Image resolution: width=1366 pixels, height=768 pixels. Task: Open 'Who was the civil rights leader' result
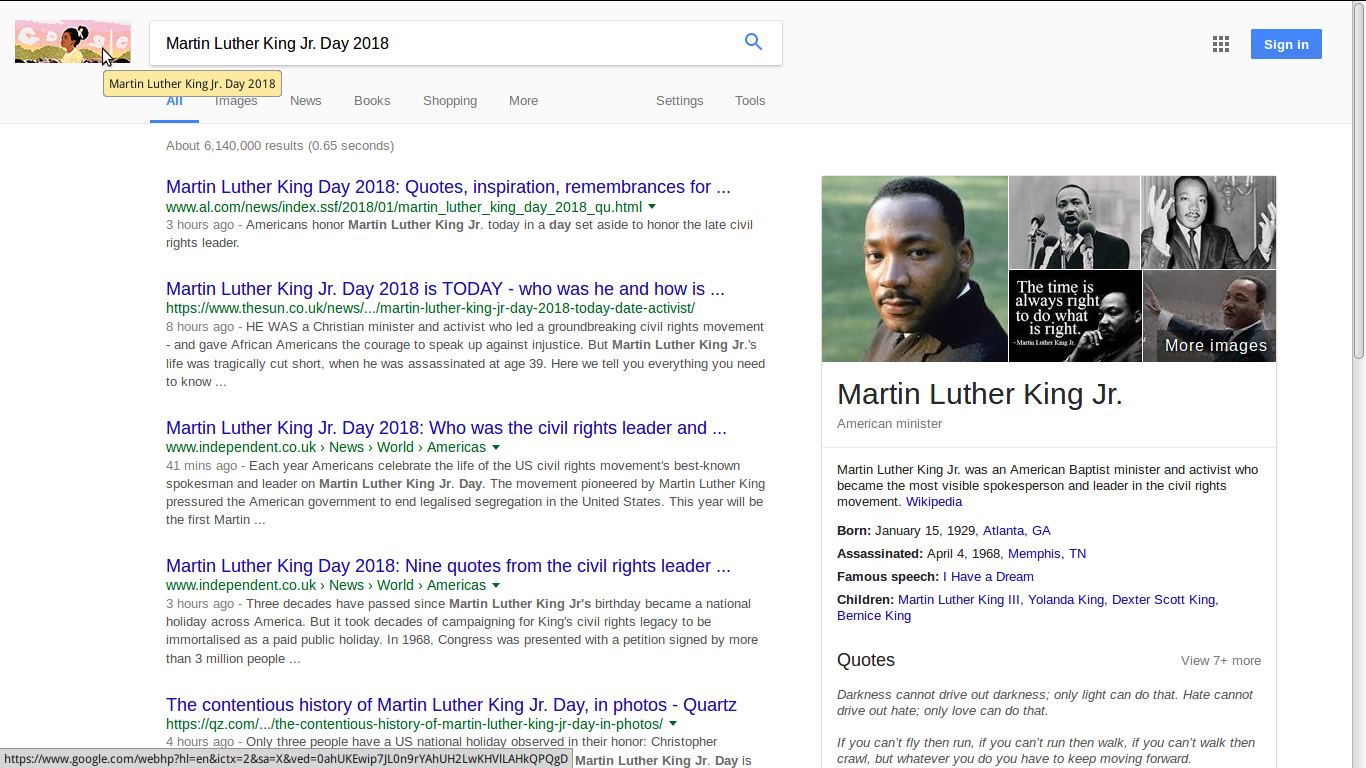pyautogui.click(x=446, y=428)
